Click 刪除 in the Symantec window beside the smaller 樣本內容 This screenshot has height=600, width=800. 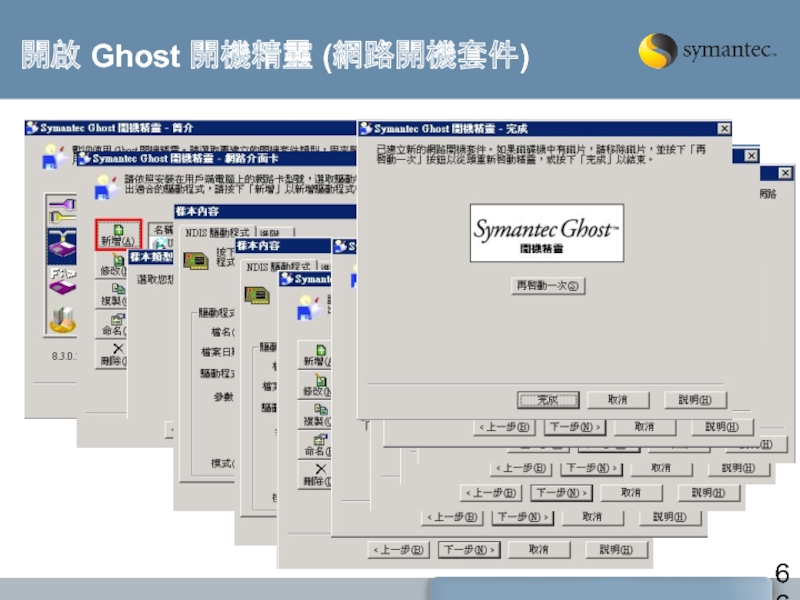315,475
